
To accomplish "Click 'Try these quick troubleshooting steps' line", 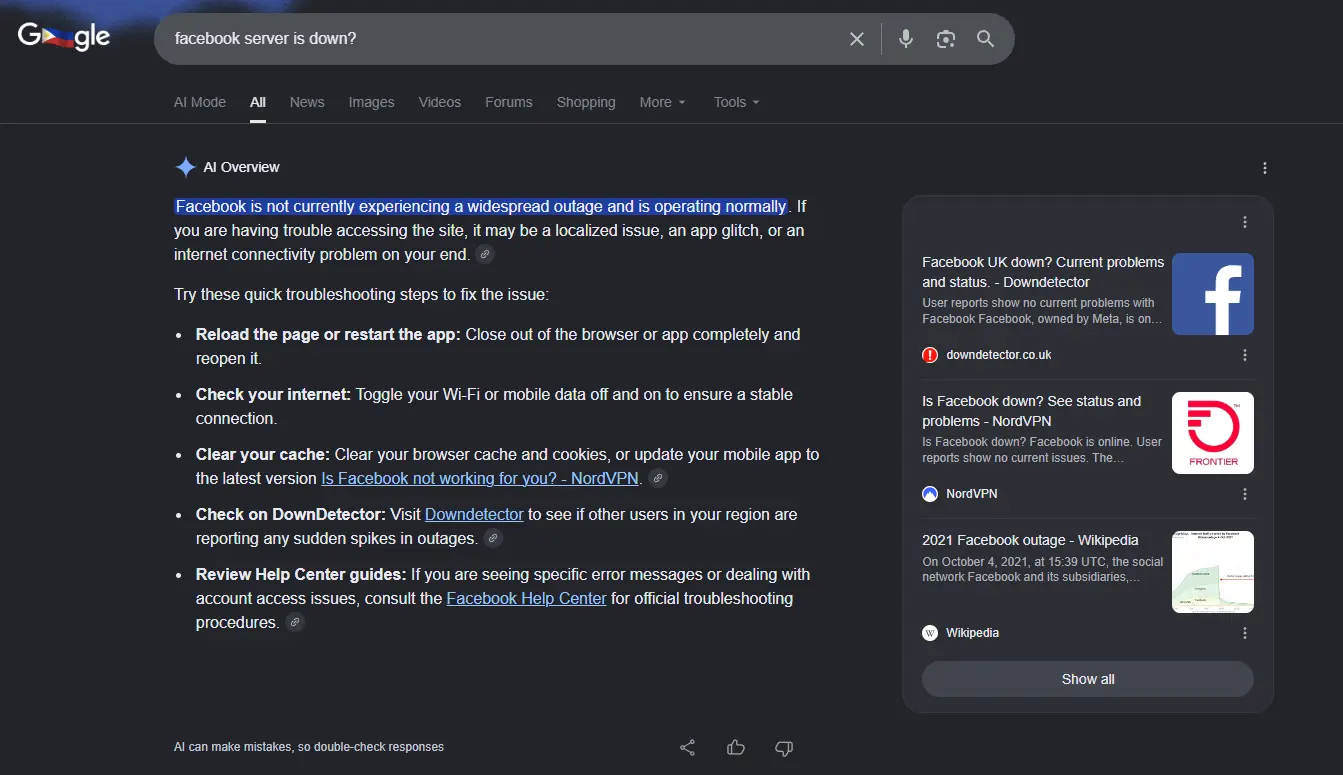I will click(x=362, y=295).
